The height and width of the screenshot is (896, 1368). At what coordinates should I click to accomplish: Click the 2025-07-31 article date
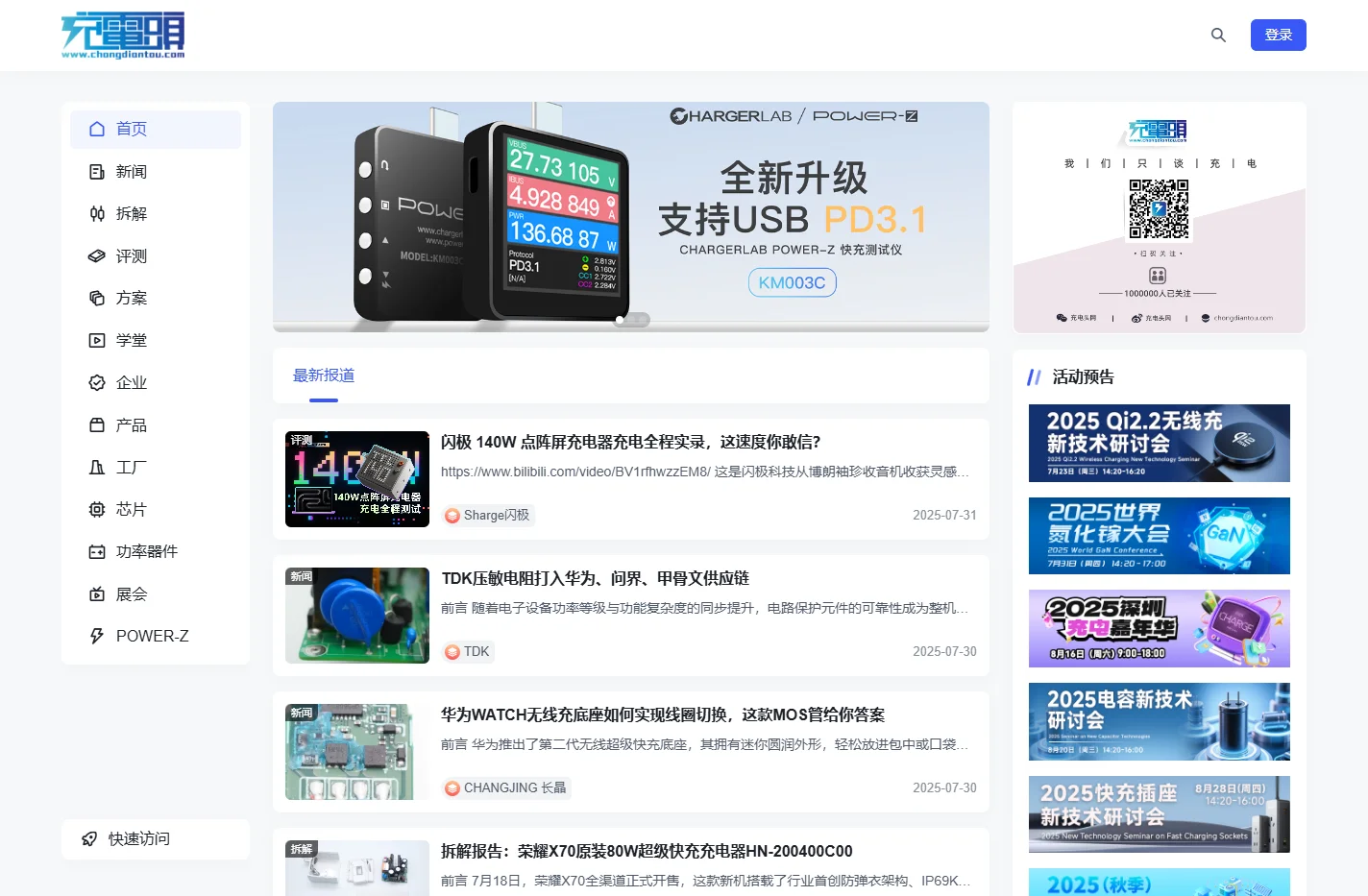(x=944, y=516)
